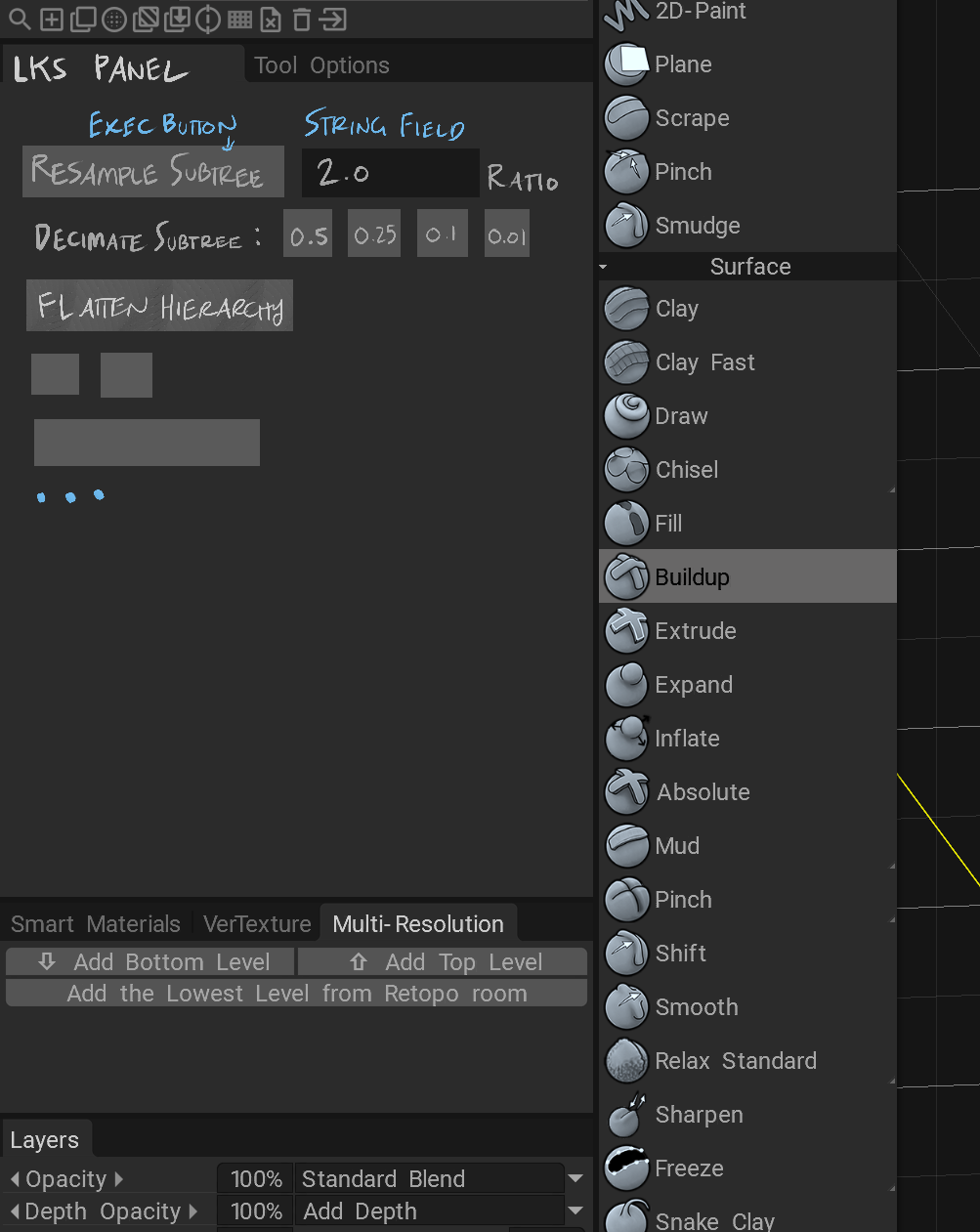Open the Standard Blend dropdown

(575, 1179)
